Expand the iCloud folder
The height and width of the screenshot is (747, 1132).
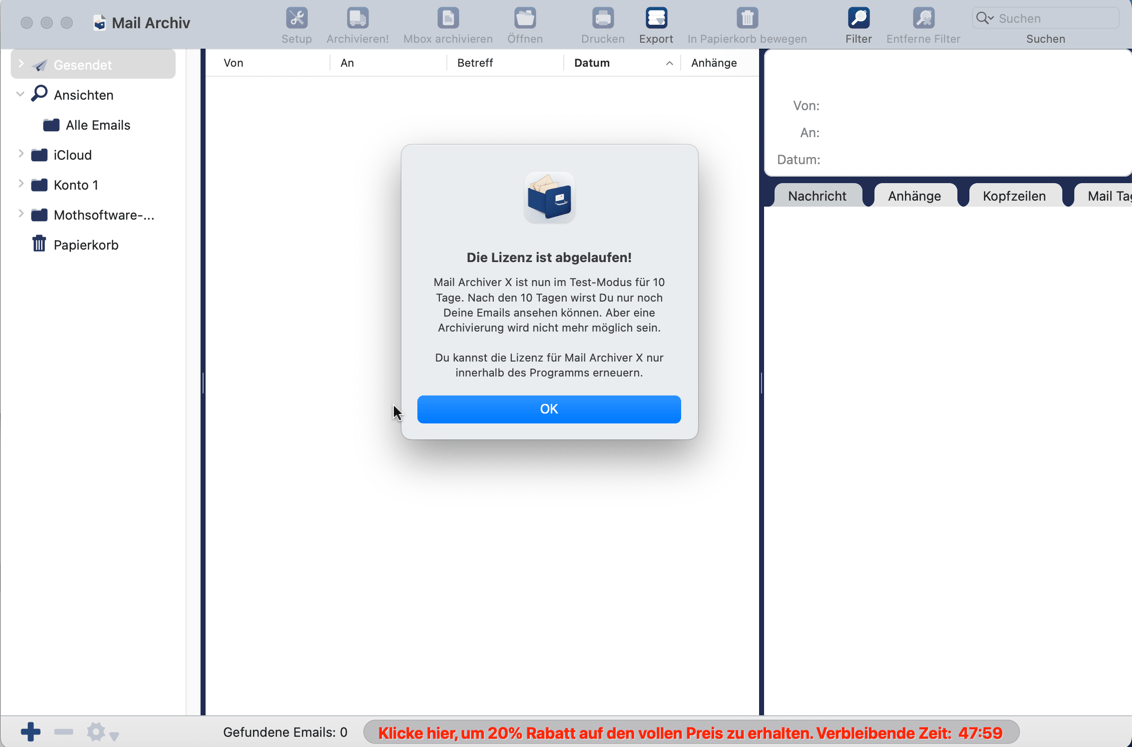coord(21,155)
